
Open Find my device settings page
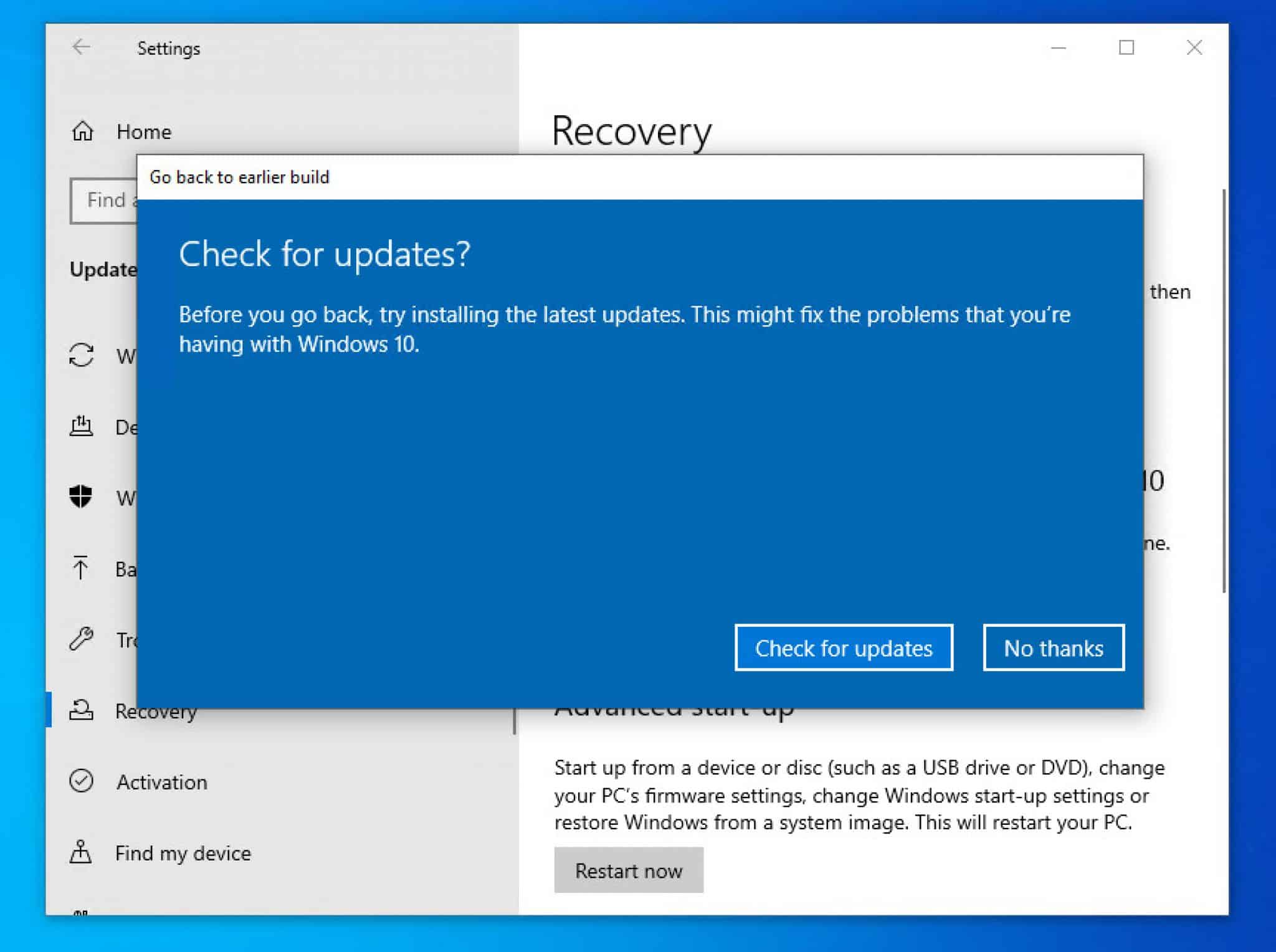click(x=183, y=853)
